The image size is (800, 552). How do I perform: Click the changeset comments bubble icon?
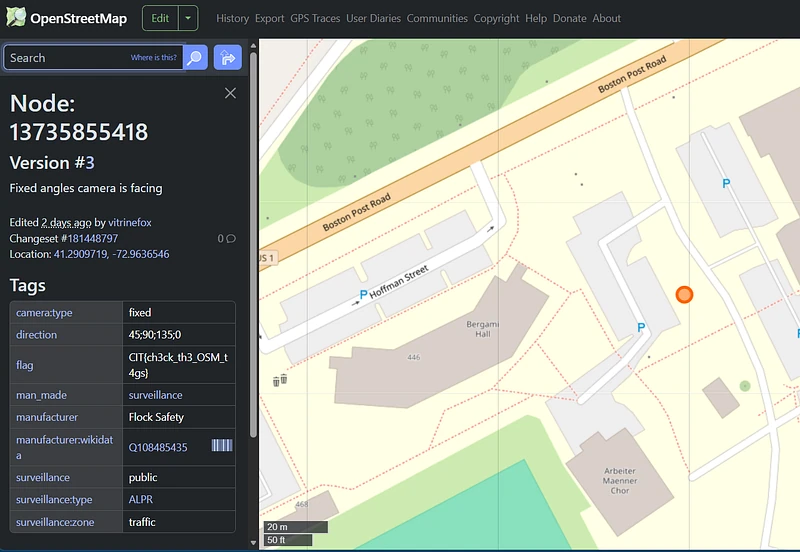click(231, 238)
